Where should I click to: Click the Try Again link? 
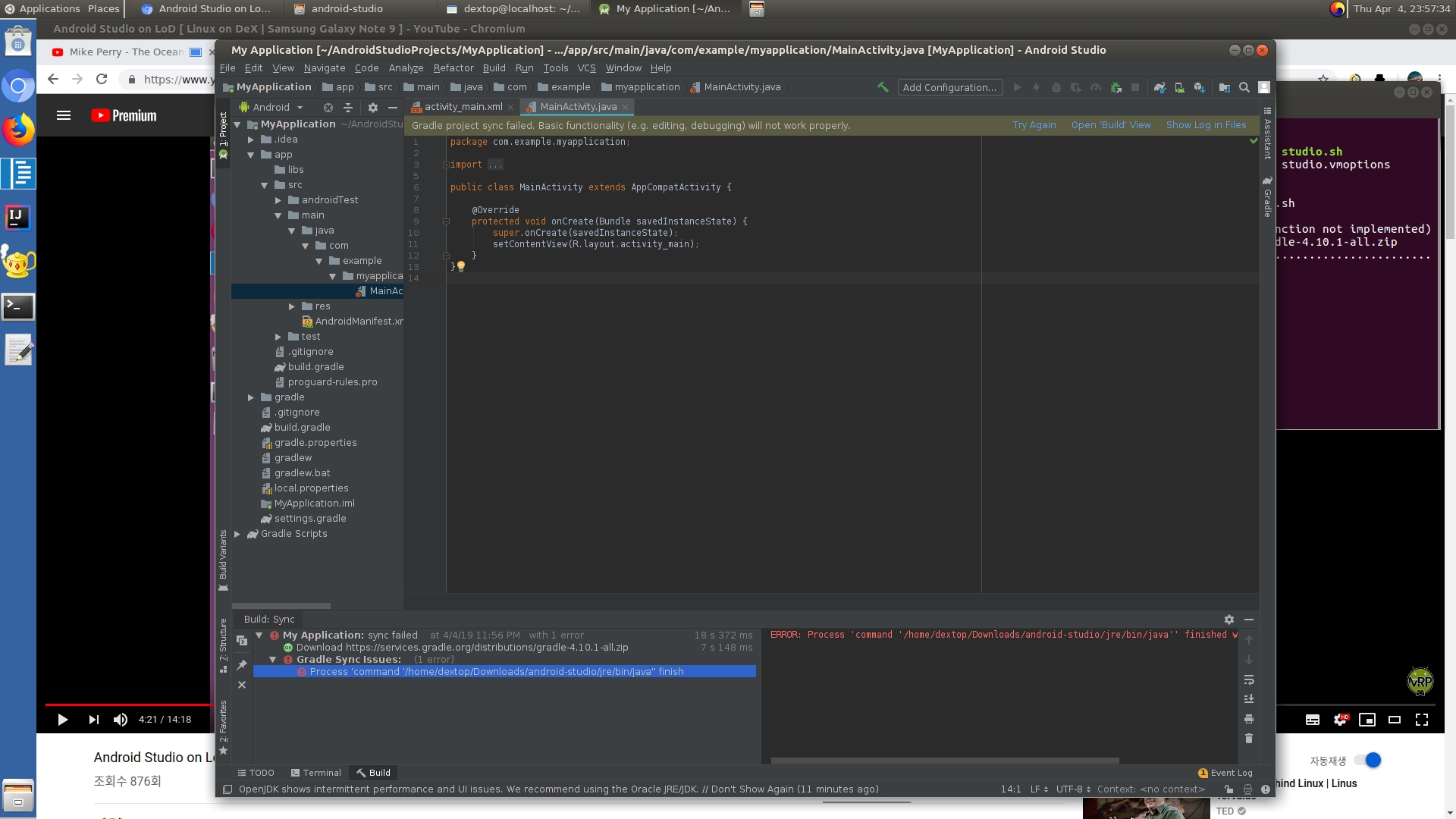[x=1034, y=125]
